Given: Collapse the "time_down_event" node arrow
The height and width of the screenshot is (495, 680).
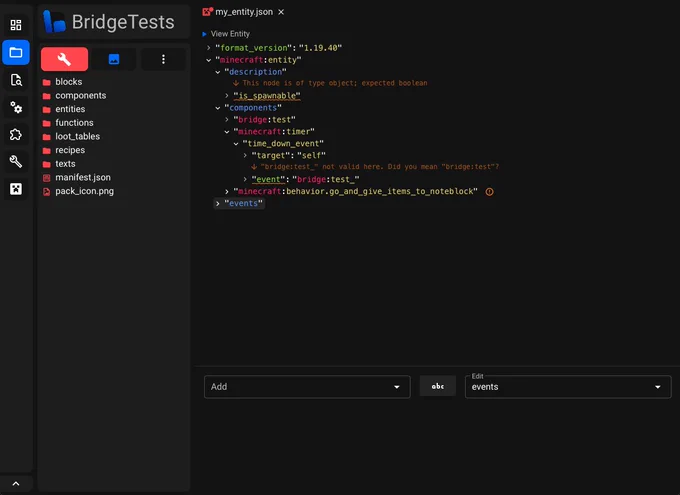Looking at the screenshot, I should pyautogui.click(x=236, y=144).
